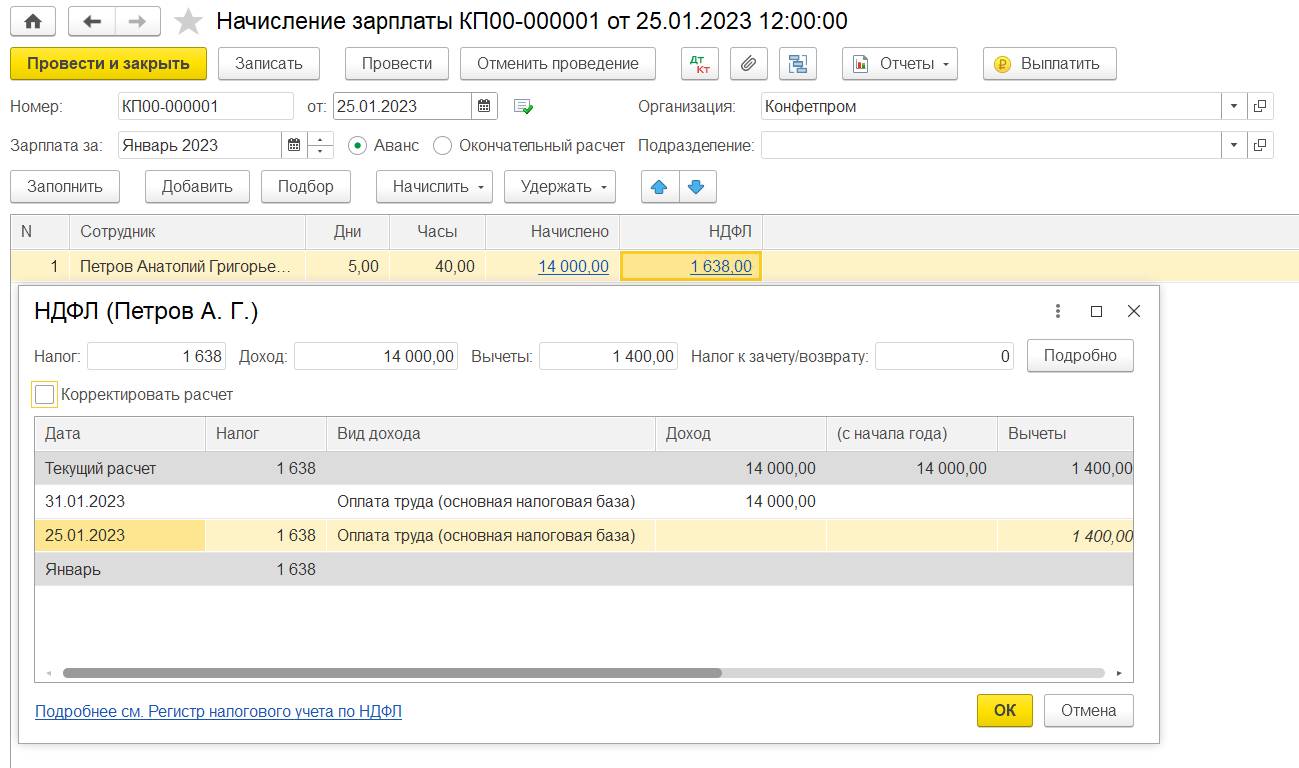Screen dimensions: 1299x768
Task: Select the Аванс radio button
Action: click(357, 146)
